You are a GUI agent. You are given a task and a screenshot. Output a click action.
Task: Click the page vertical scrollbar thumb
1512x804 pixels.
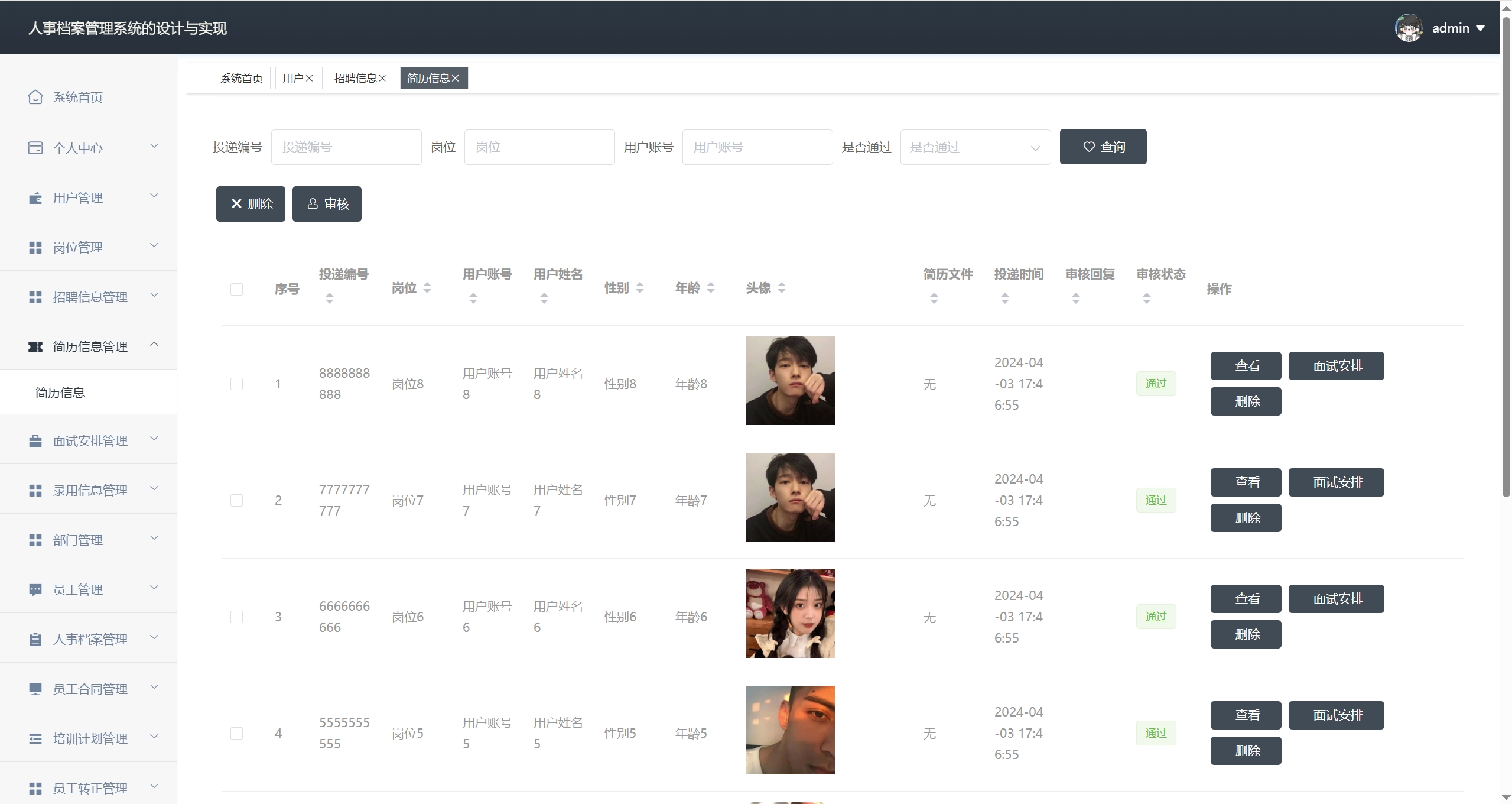(1506, 257)
